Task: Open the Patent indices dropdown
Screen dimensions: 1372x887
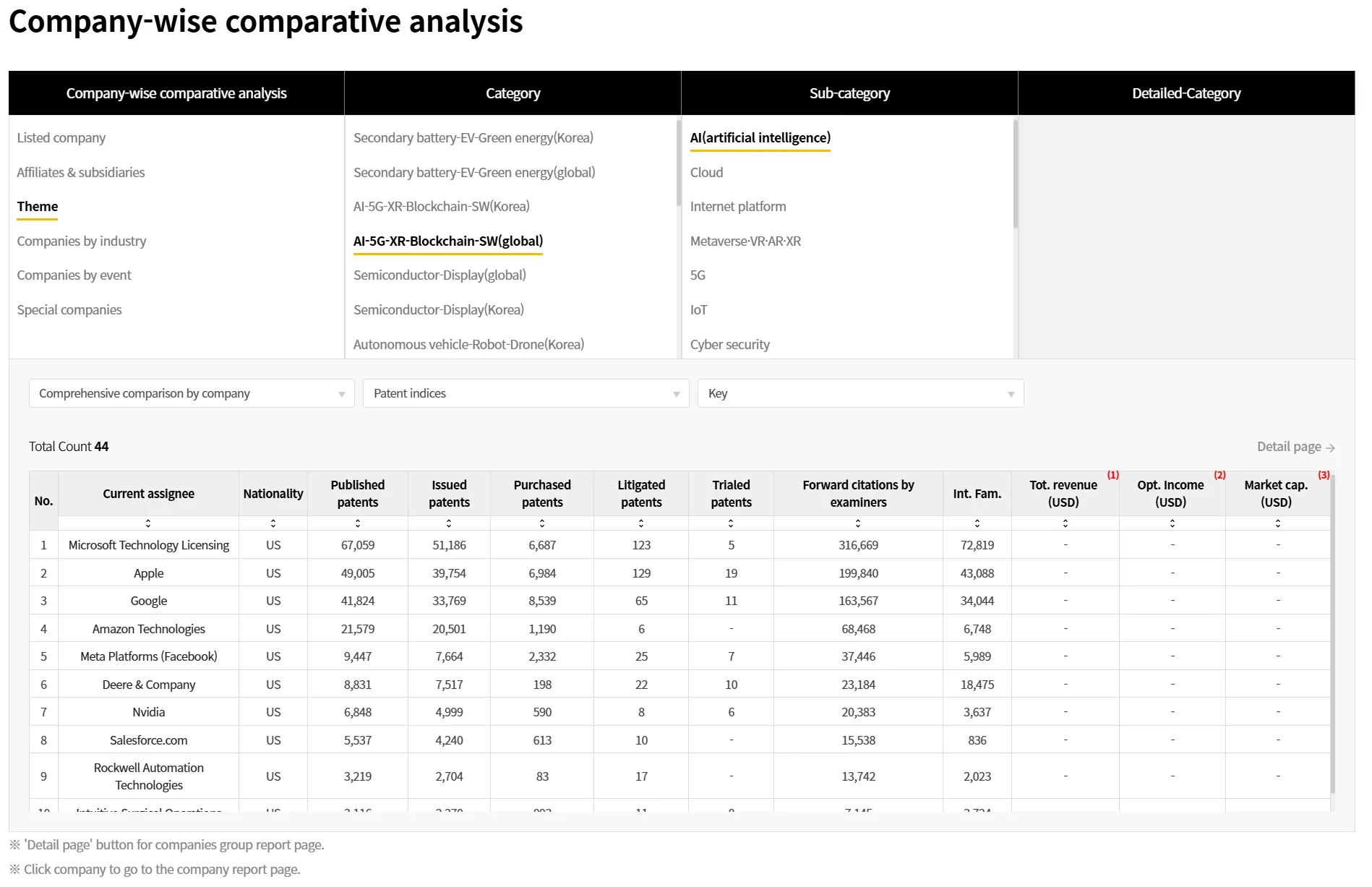Action: (526, 393)
